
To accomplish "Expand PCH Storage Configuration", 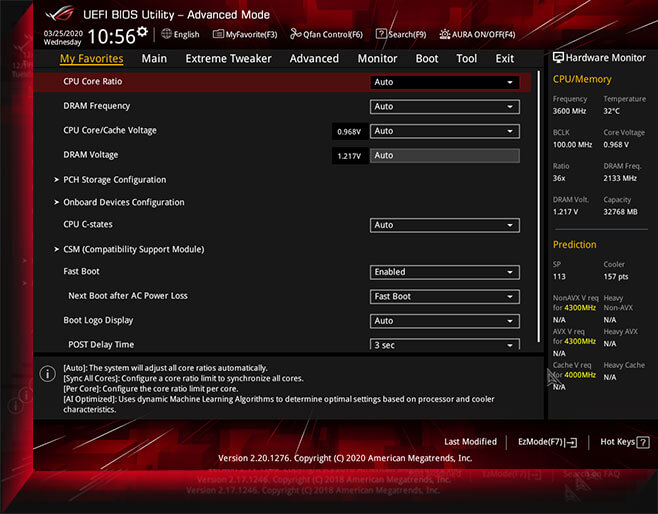I will 115,180.
